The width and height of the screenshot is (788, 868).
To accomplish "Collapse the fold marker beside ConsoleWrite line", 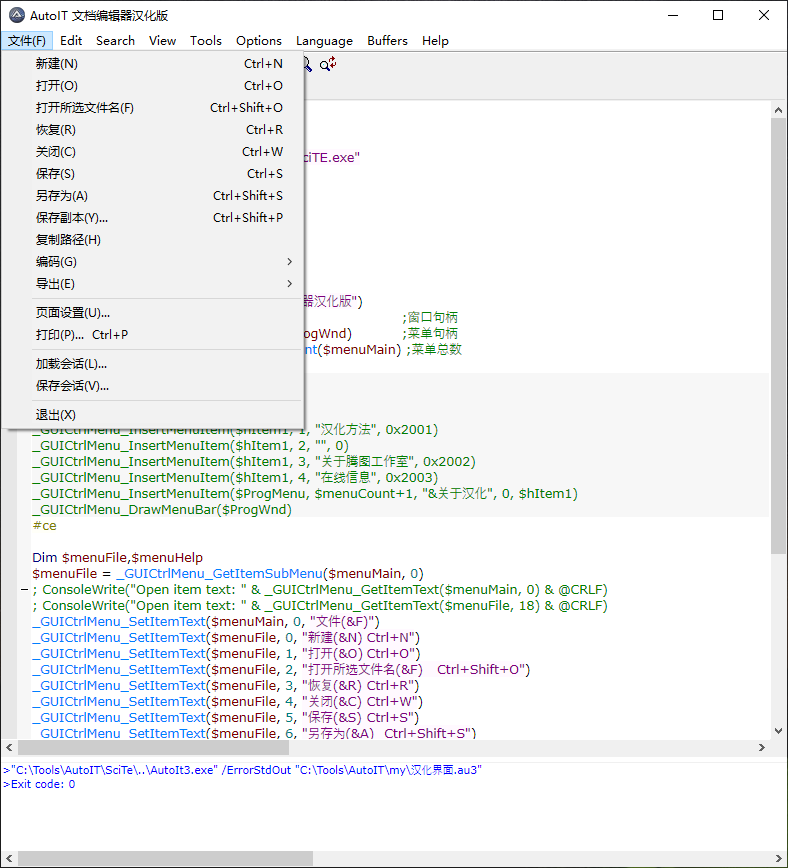I will 24,590.
